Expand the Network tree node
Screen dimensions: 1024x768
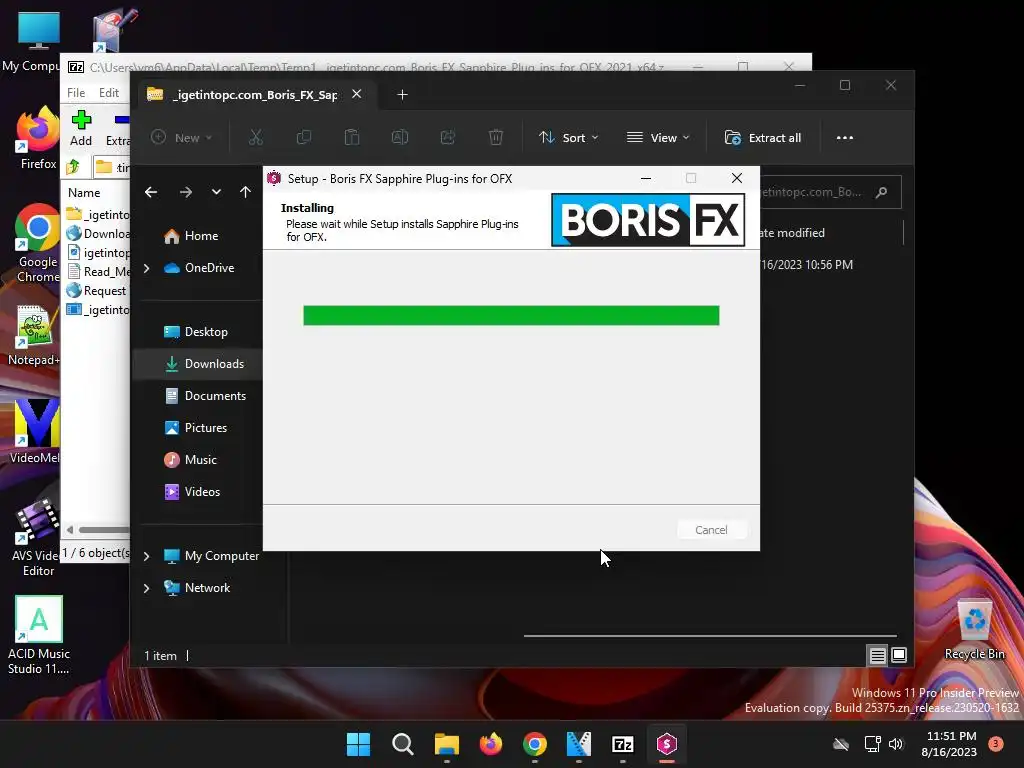pyautogui.click(x=146, y=588)
